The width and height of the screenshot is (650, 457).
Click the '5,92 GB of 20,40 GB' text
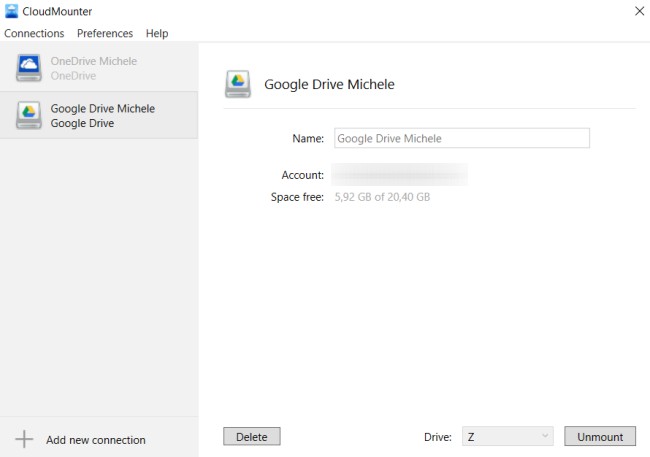[x=382, y=197]
